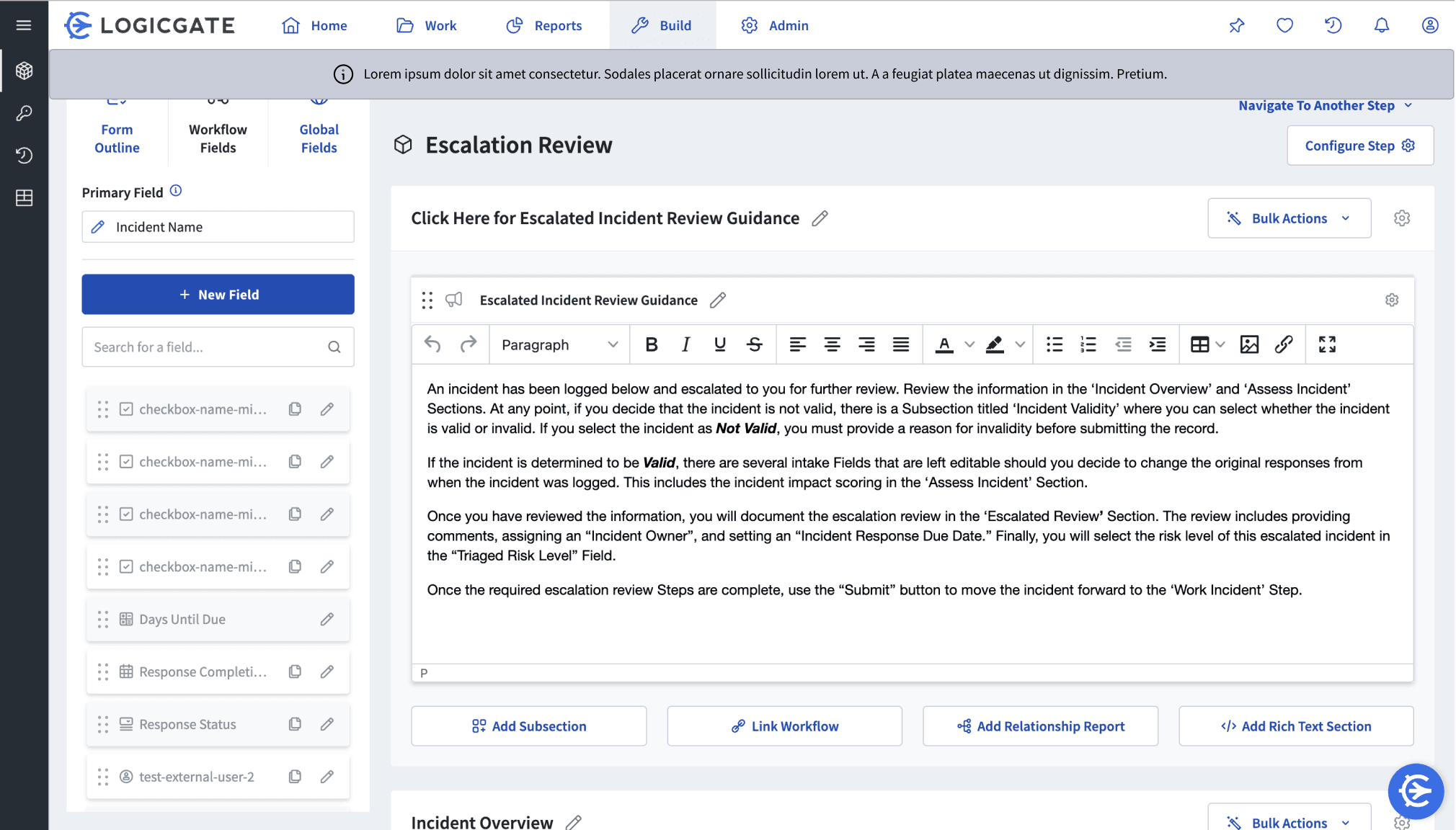Click the insert link icon in the editor
This screenshot has height=830, width=1456.
click(1284, 344)
